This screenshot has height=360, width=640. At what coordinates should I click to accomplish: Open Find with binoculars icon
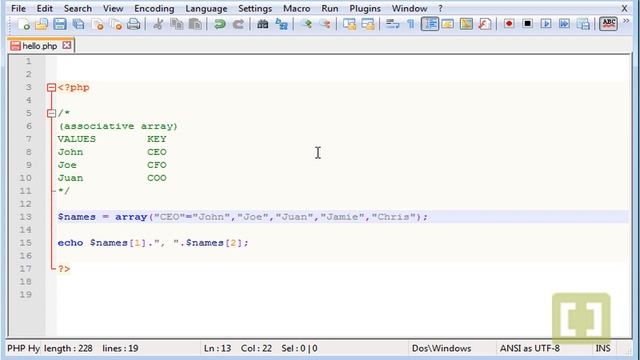[262, 24]
